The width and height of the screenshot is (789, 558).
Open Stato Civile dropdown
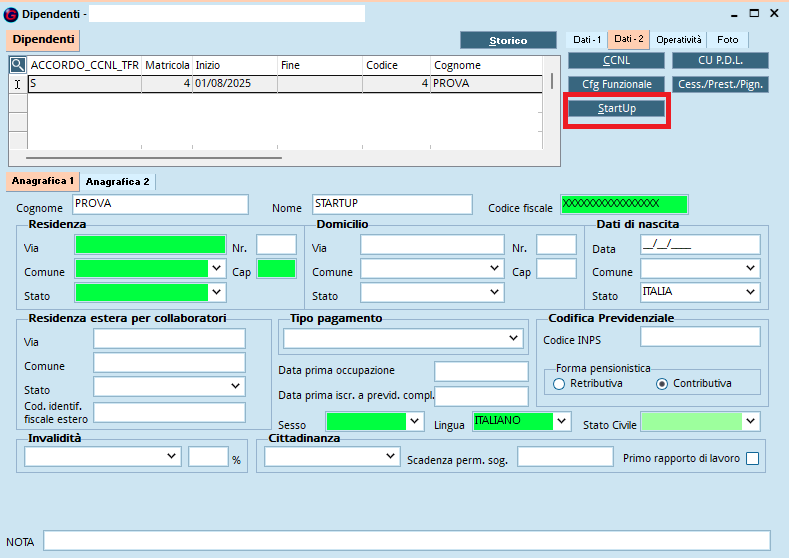[750, 421]
